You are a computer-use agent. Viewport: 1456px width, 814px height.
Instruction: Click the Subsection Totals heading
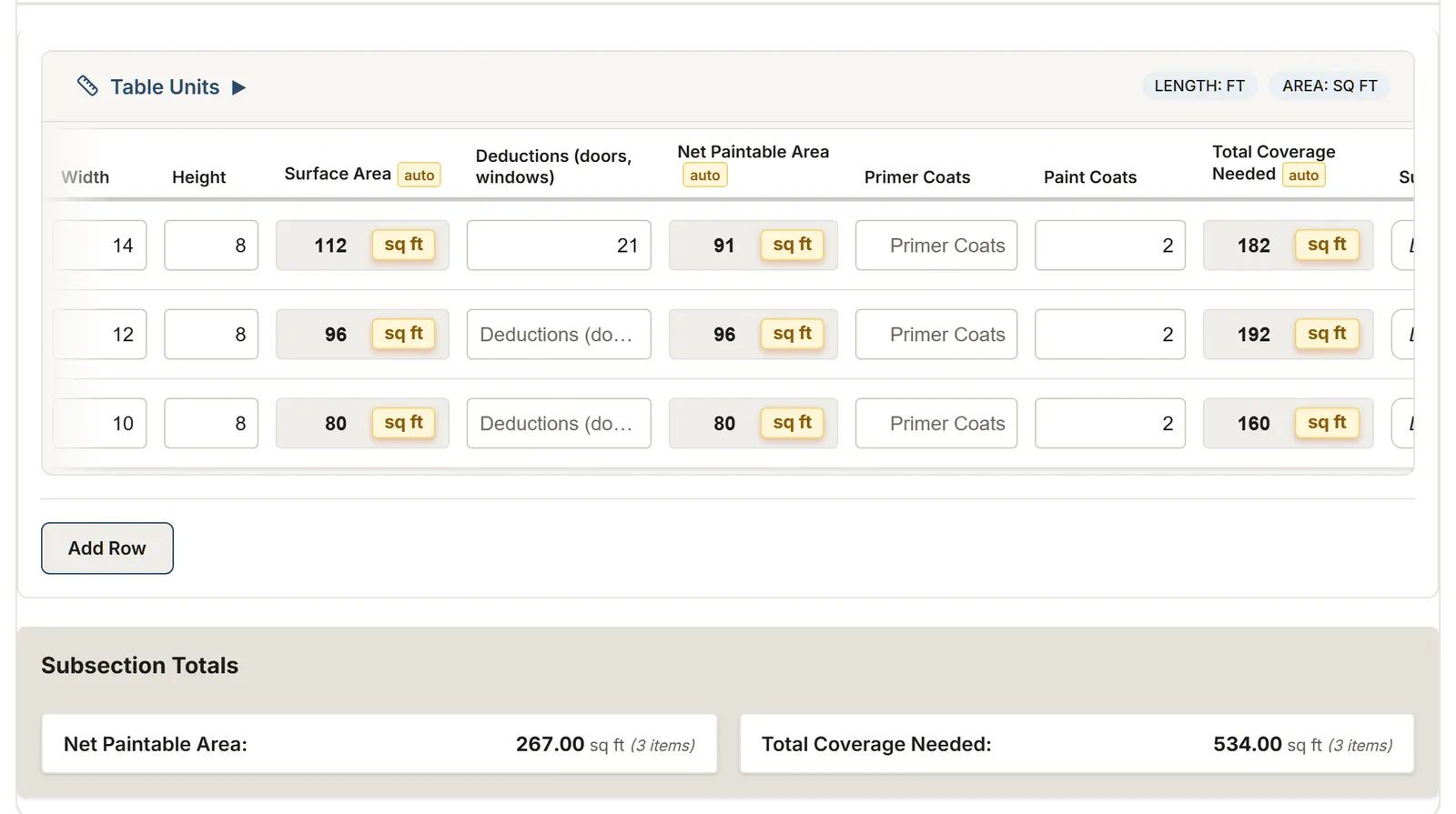(140, 666)
